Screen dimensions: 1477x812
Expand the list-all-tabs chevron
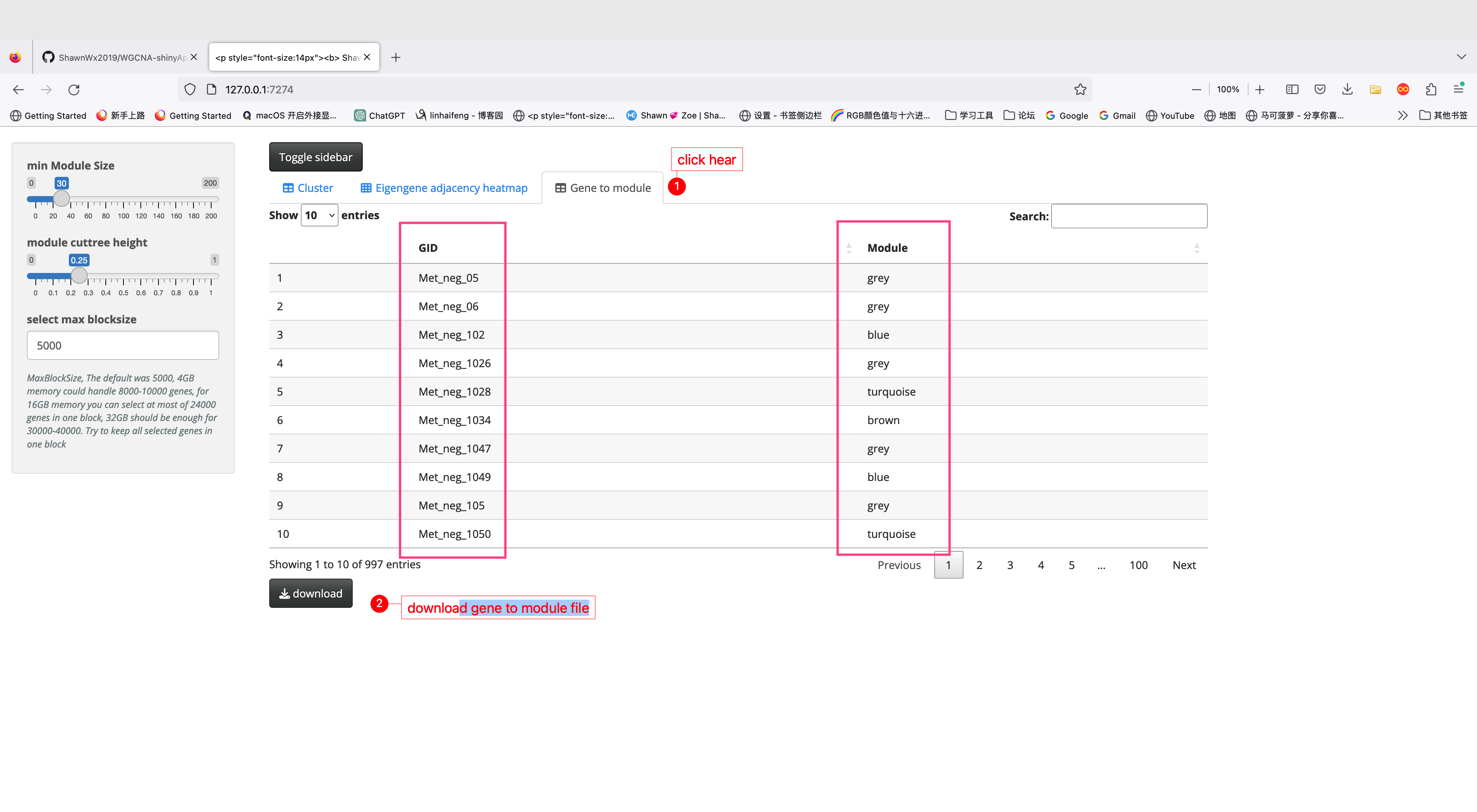[x=1461, y=57]
